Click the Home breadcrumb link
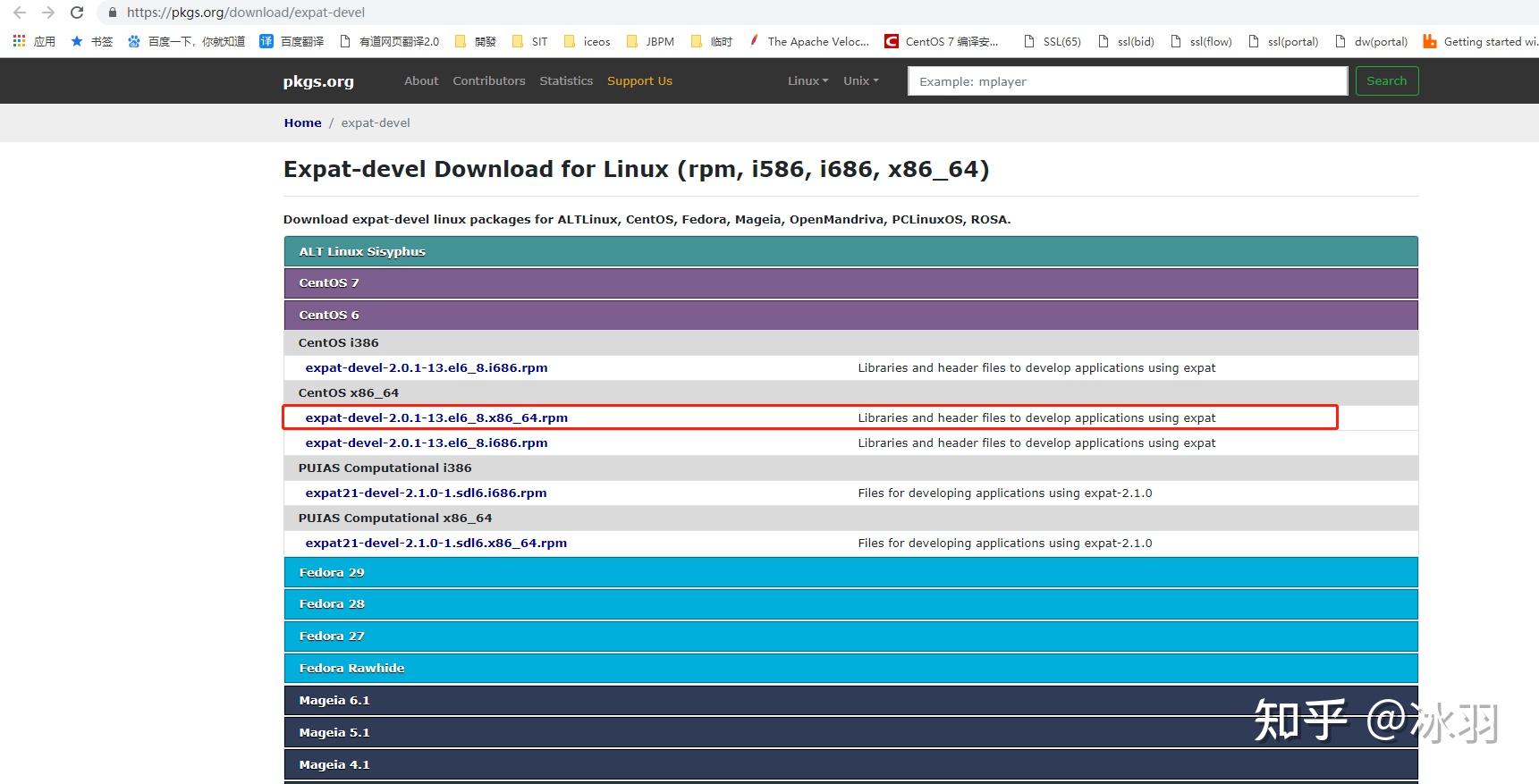Viewport: 1539px width, 784px height. coord(302,122)
